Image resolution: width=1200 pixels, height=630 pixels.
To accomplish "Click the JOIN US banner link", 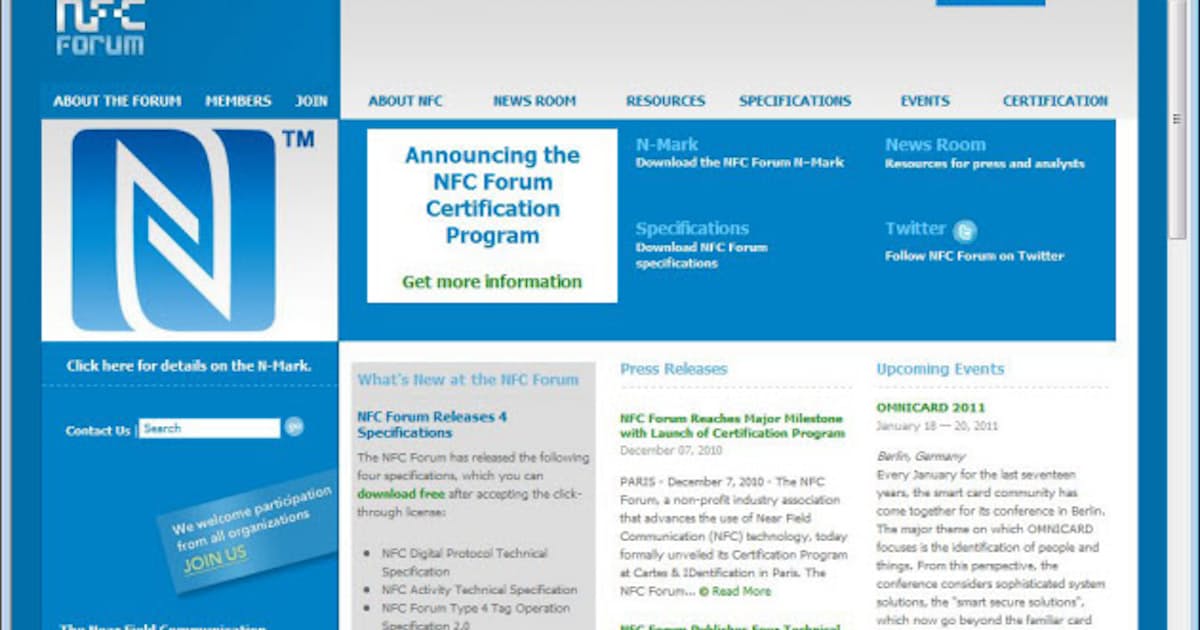I will [x=215, y=558].
